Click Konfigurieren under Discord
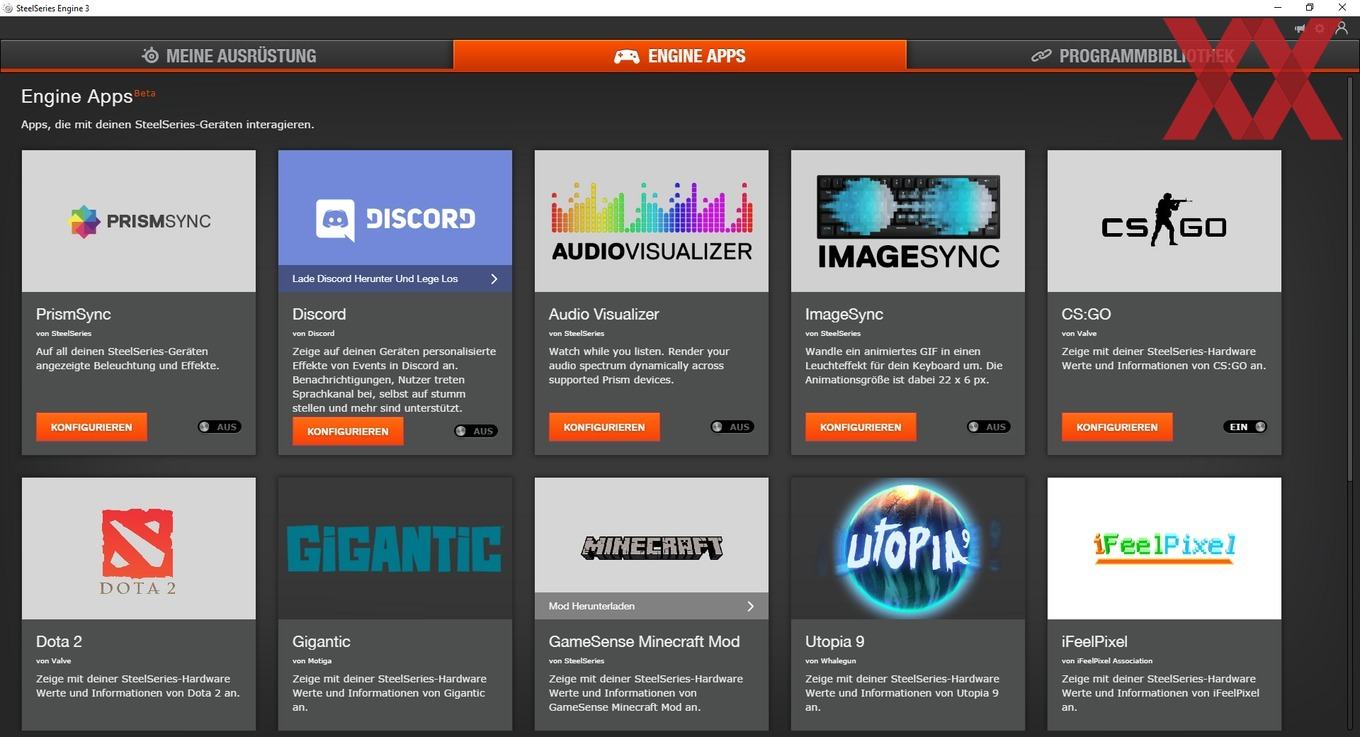The width and height of the screenshot is (1360, 737). tap(348, 431)
